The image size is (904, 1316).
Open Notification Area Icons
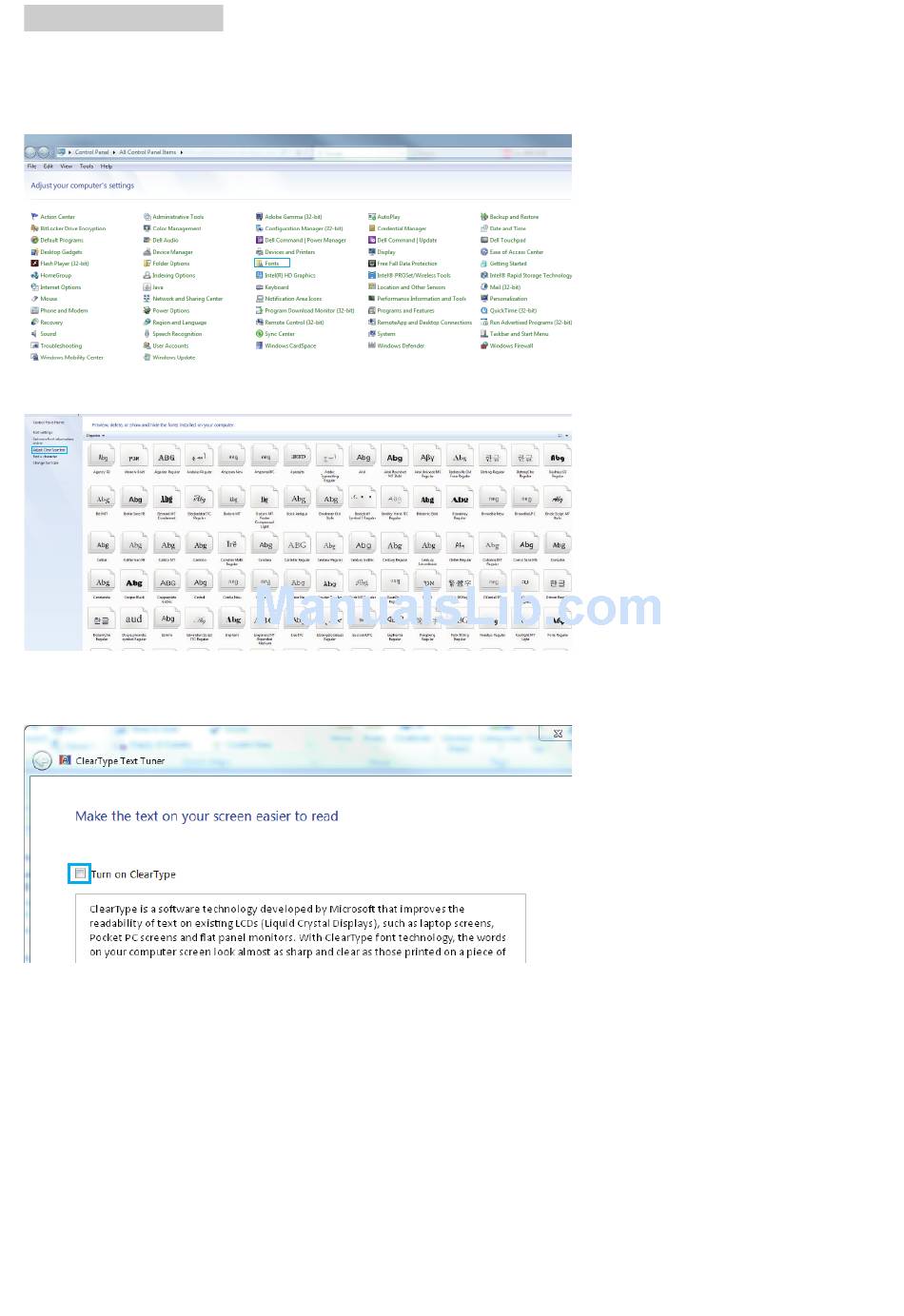click(288, 299)
